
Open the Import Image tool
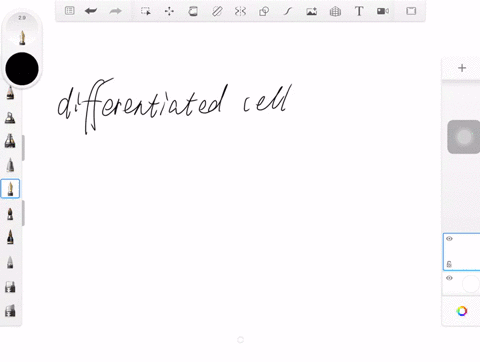(311, 11)
